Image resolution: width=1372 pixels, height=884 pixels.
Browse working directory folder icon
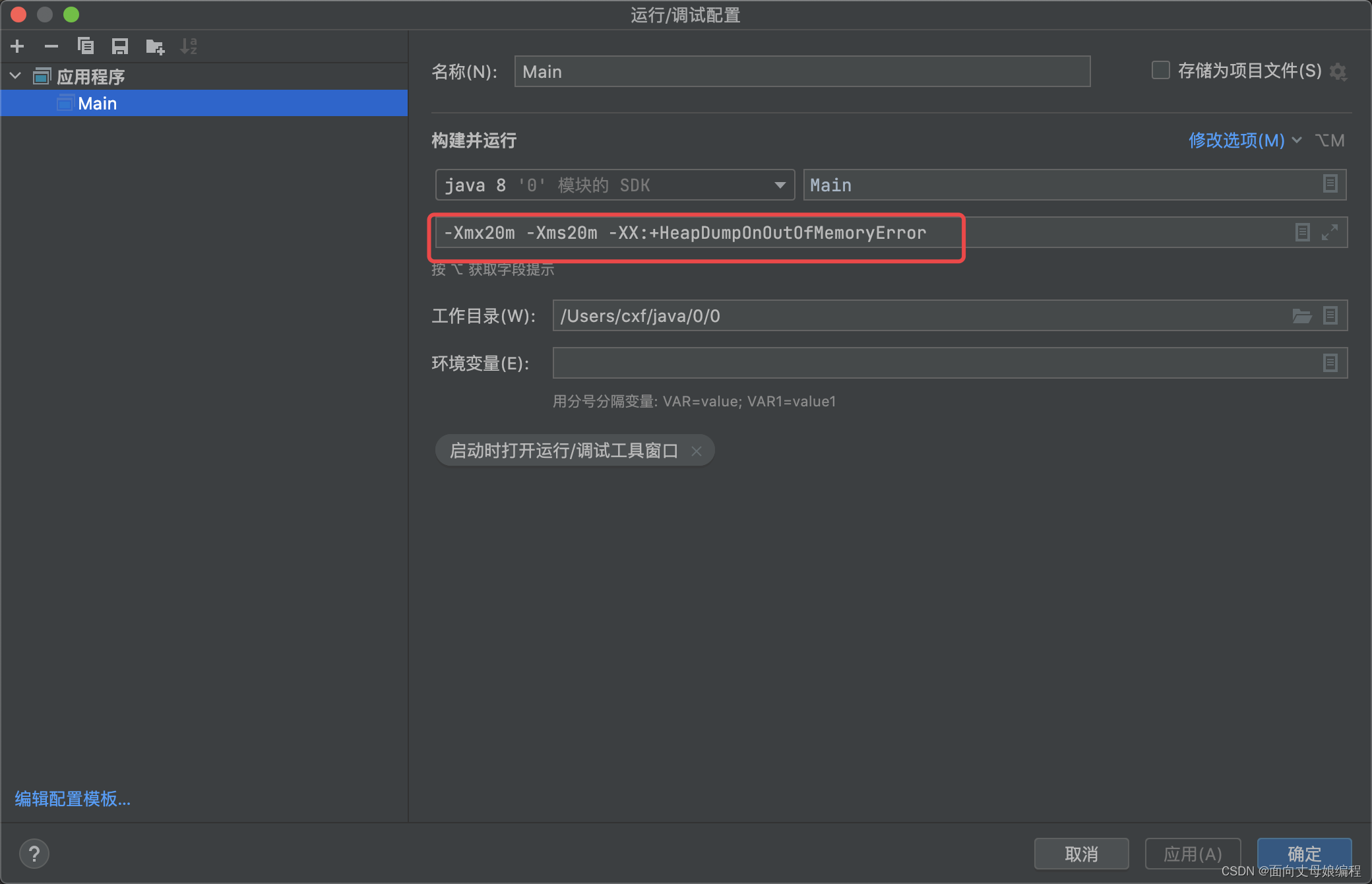[x=1302, y=316]
